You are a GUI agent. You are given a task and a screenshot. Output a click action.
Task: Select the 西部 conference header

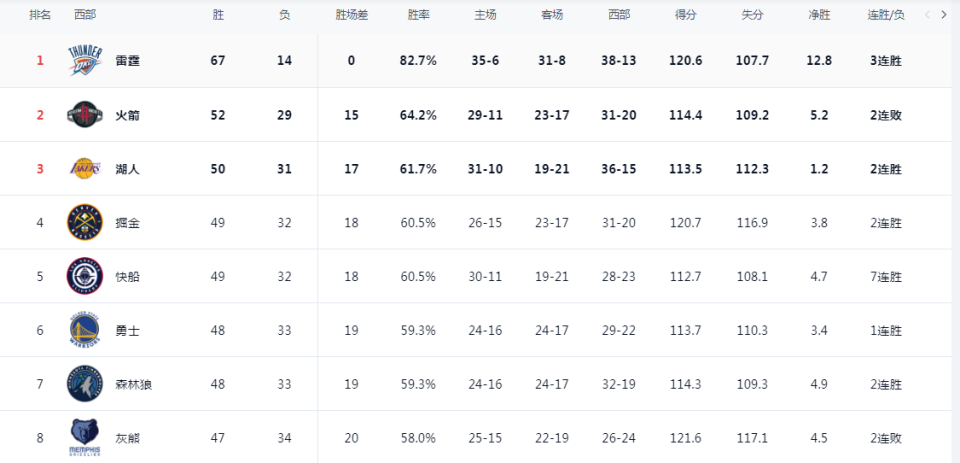tap(86, 16)
